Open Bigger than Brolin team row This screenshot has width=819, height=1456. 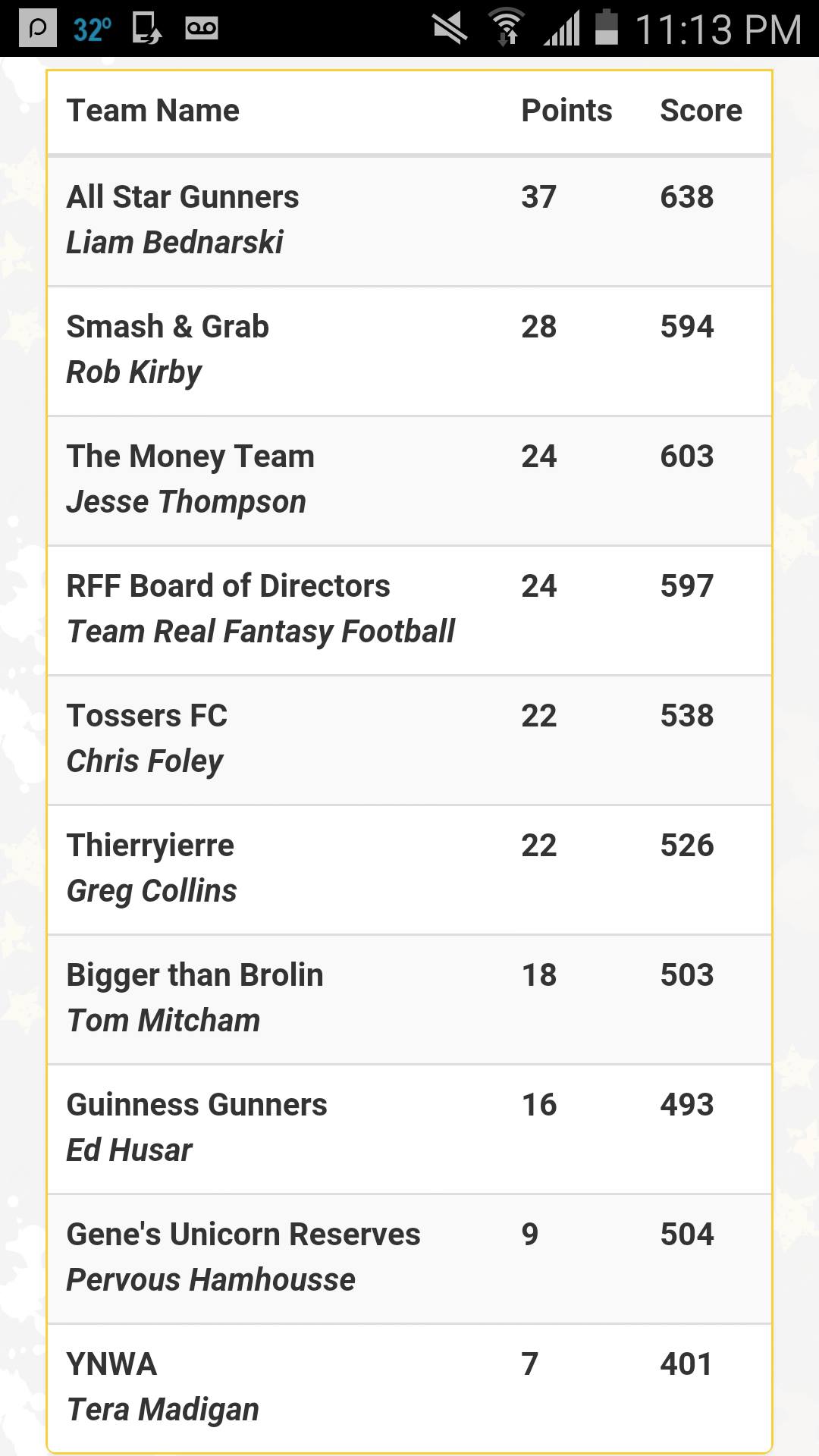tap(409, 999)
